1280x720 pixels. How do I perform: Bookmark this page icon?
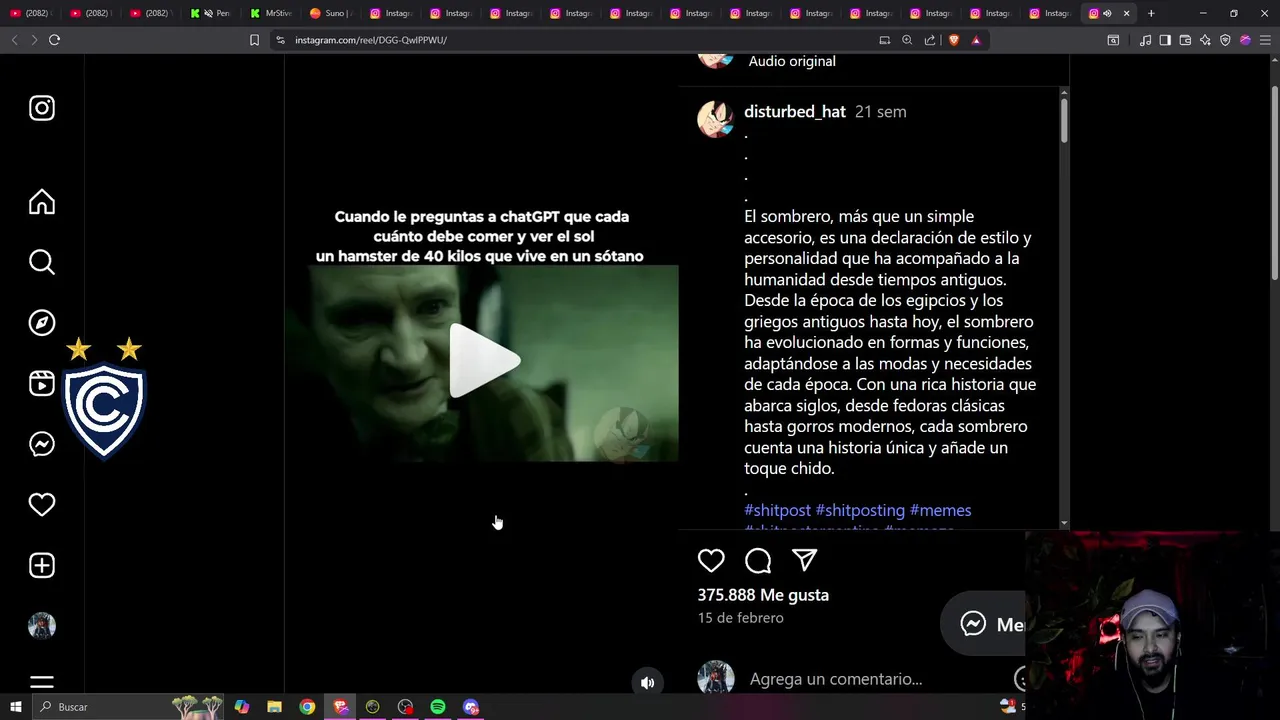click(x=254, y=40)
